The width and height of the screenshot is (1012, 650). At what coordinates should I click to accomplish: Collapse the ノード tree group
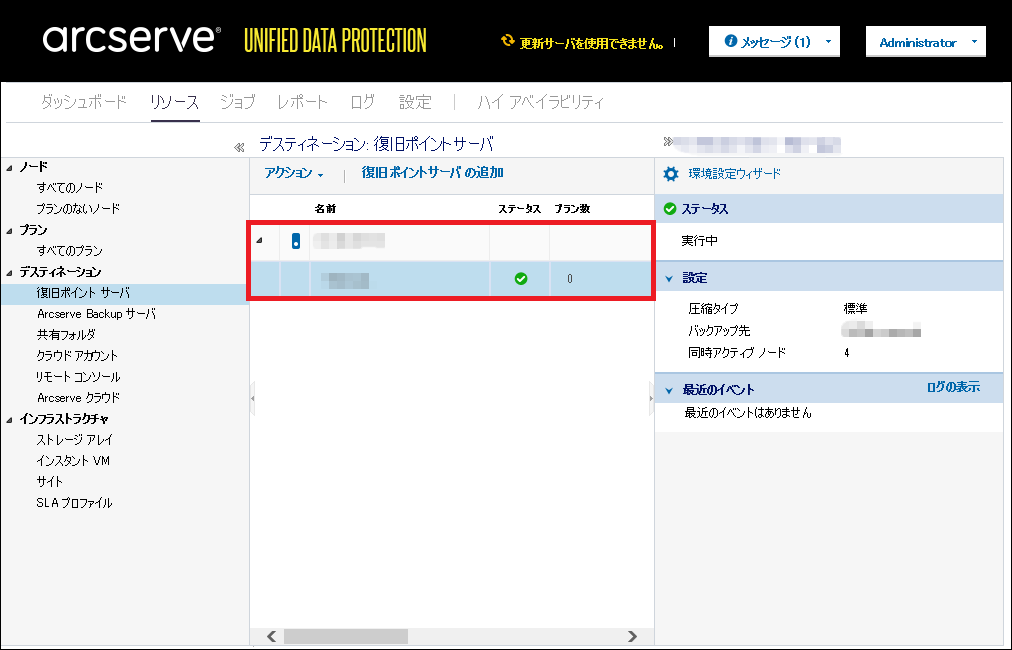pyautogui.click(x=10, y=168)
